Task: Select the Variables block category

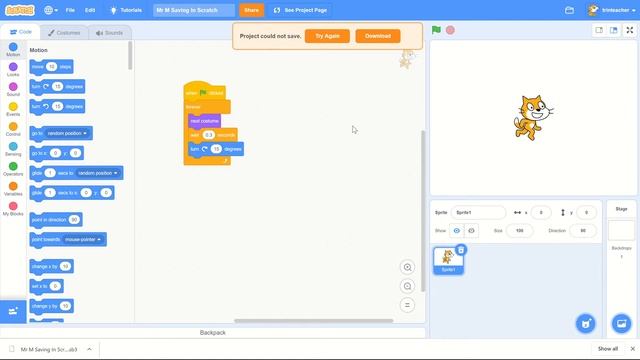Action: click(13, 189)
